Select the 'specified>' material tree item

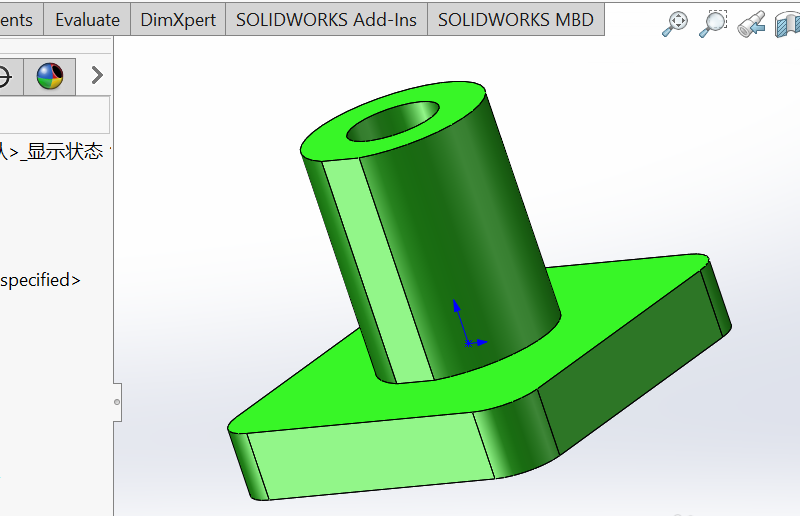(40, 280)
